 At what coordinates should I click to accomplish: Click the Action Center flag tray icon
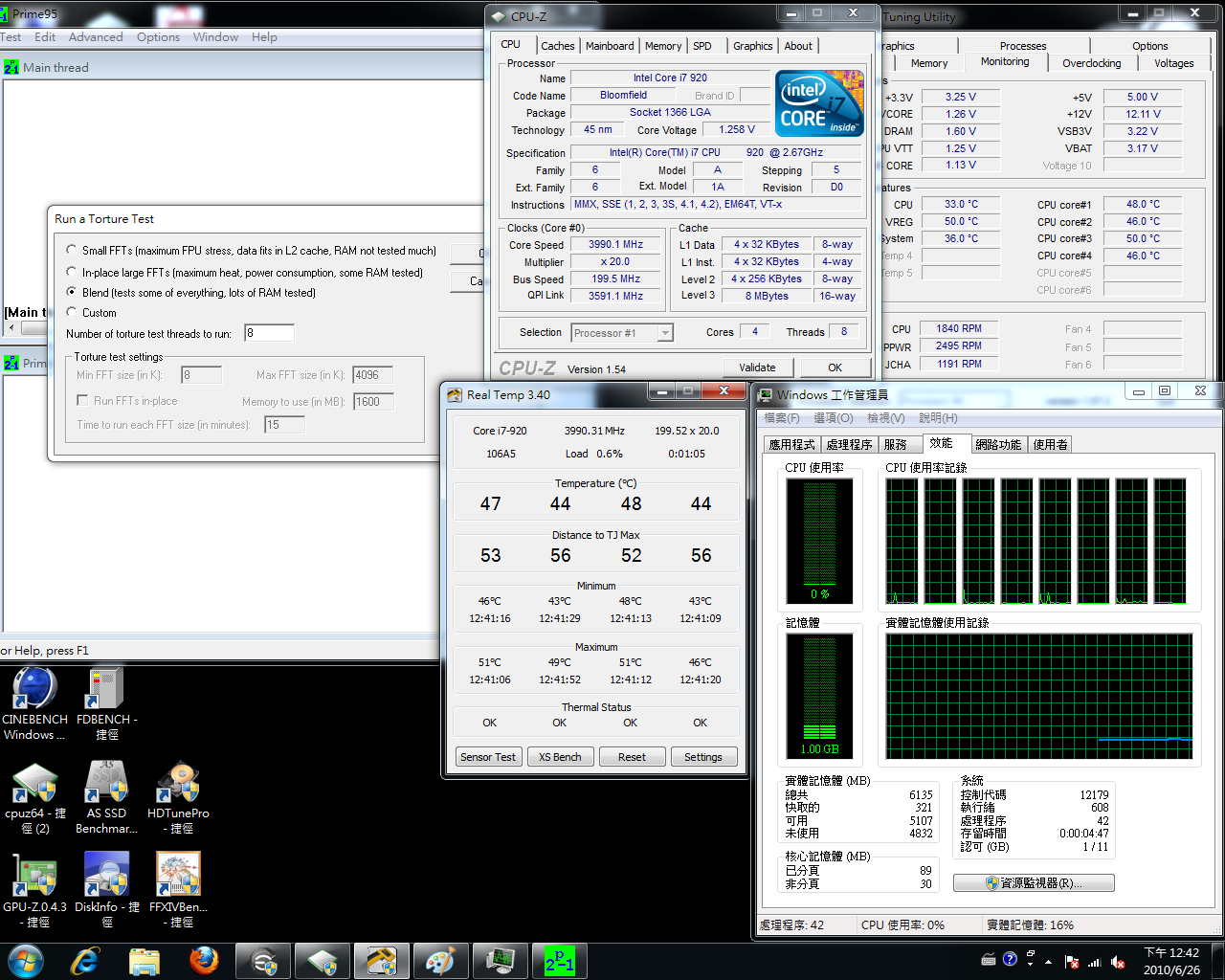click(x=1072, y=962)
